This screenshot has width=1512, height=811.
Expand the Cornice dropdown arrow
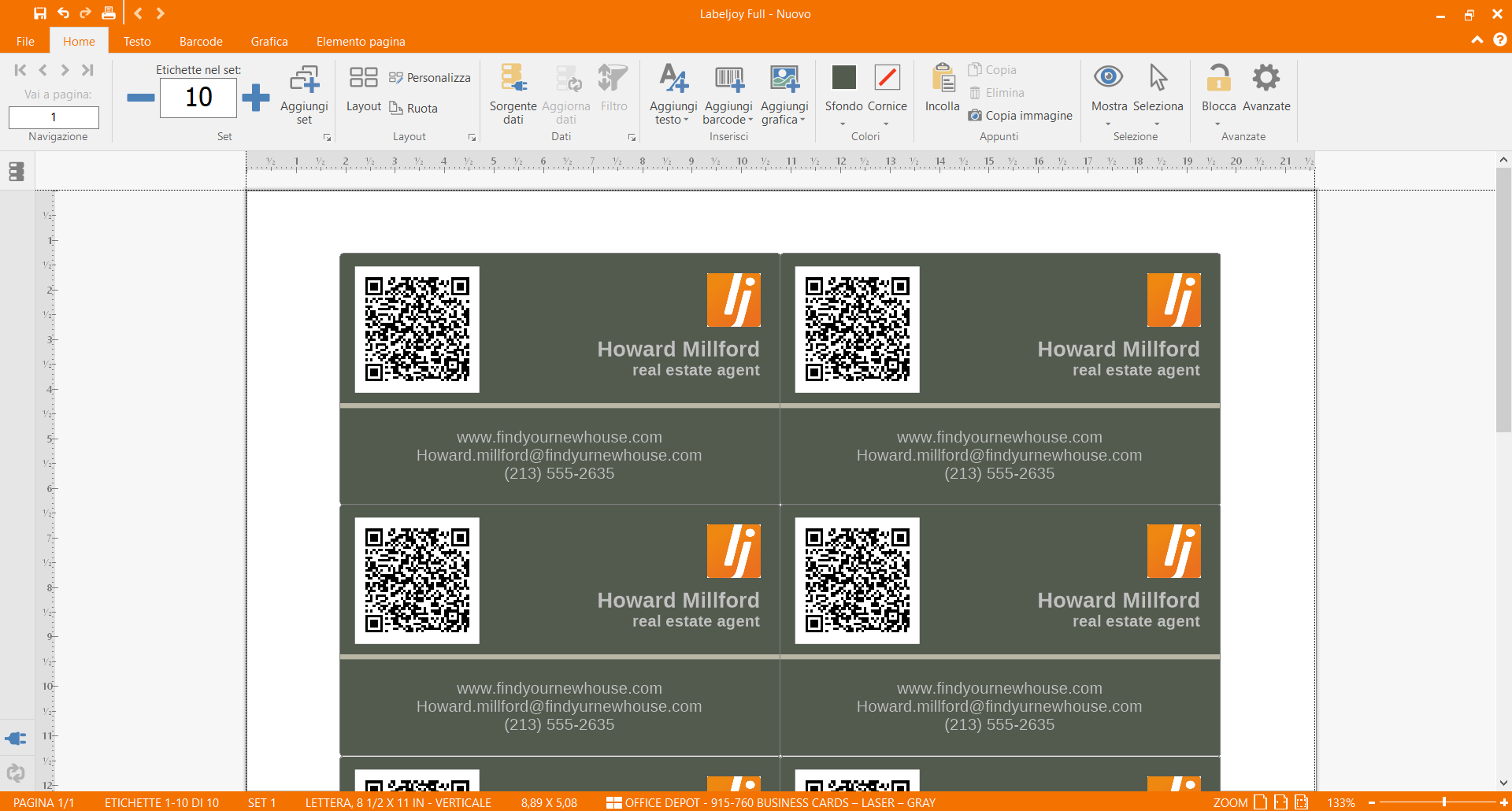click(886, 124)
